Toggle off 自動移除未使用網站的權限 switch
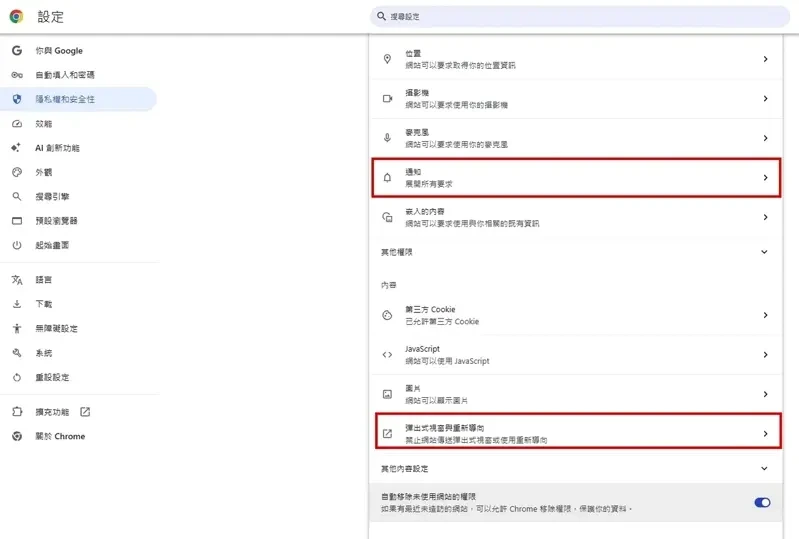Viewport: 799px width, 539px height. pyautogui.click(x=762, y=502)
